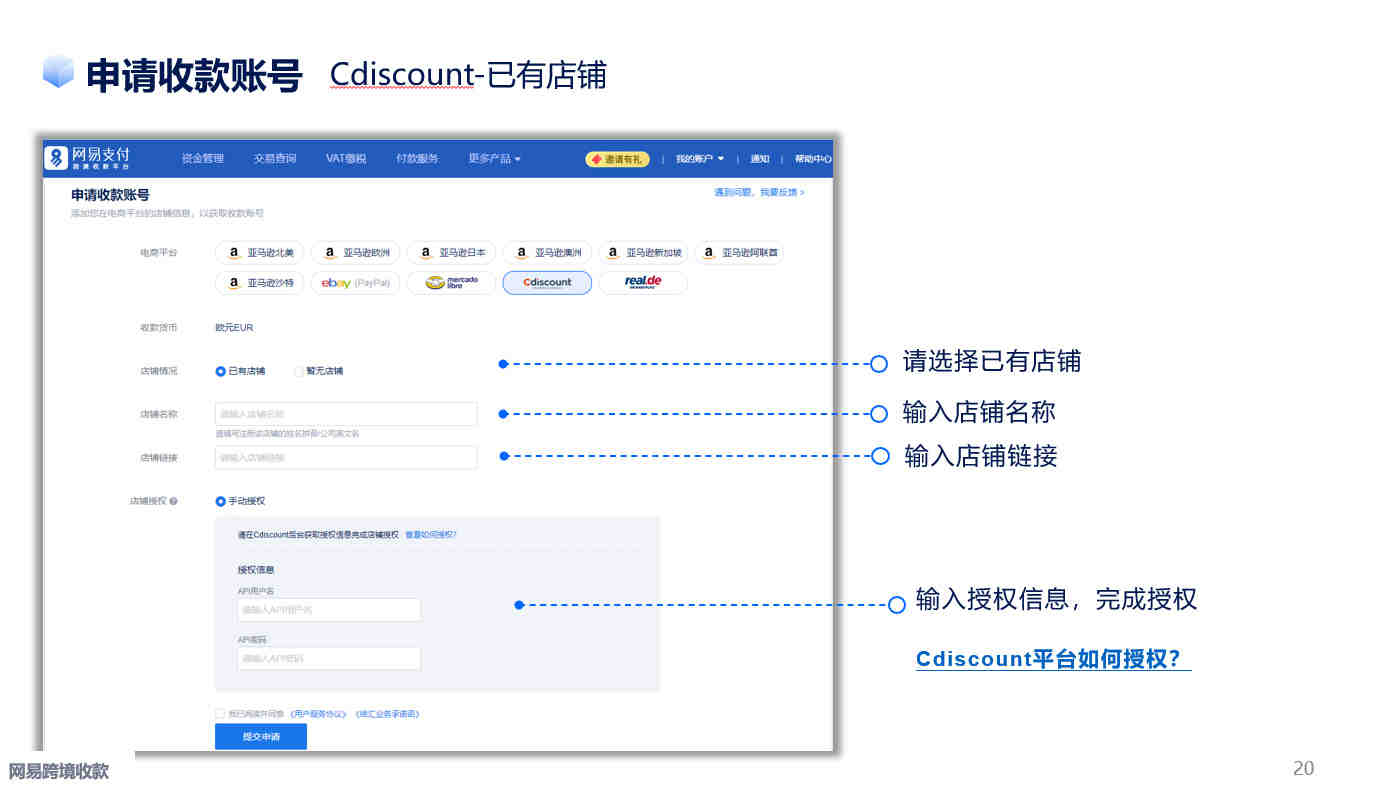Focus the API用户名 input field
Image resolution: width=1378 pixels, height=788 pixels.
coord(329,610)
